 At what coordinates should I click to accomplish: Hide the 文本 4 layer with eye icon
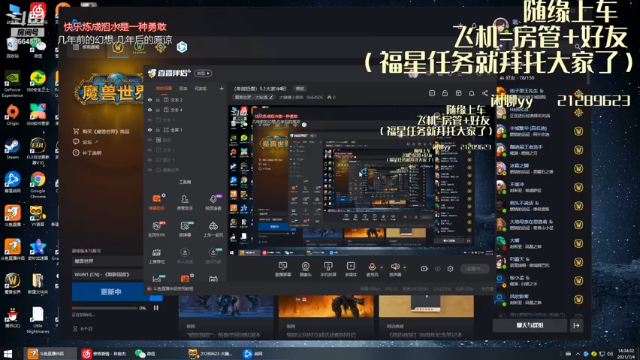pos(150,110)
